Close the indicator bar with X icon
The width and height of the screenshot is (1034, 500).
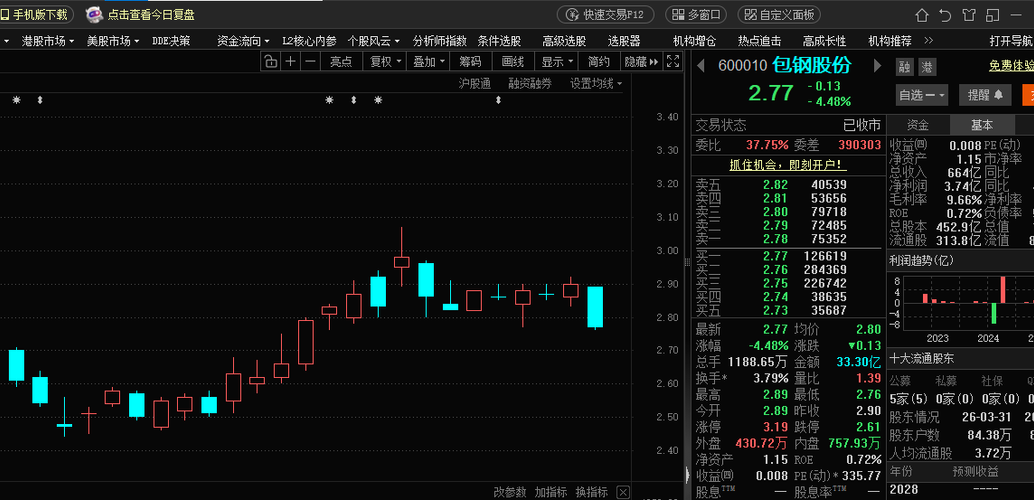click(x=623, y=492)
